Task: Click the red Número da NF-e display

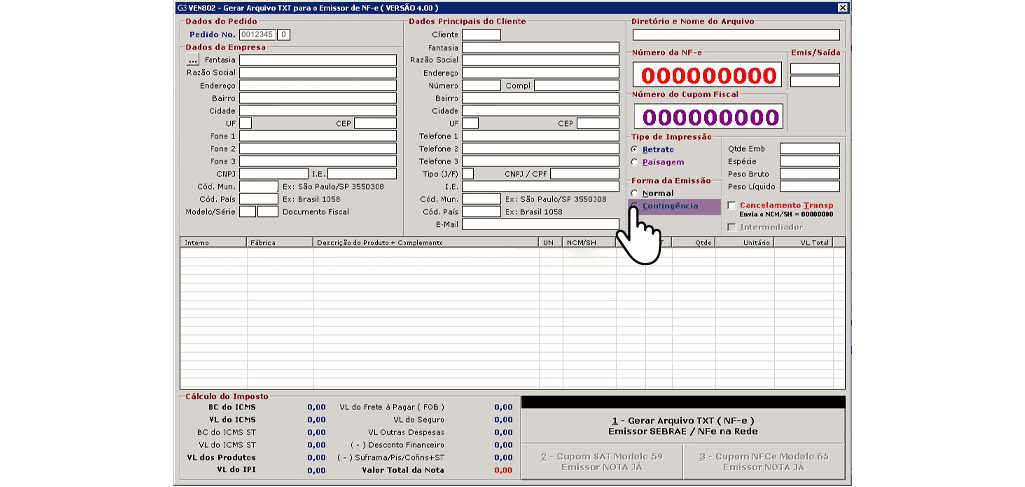Action: coord(709,75)
